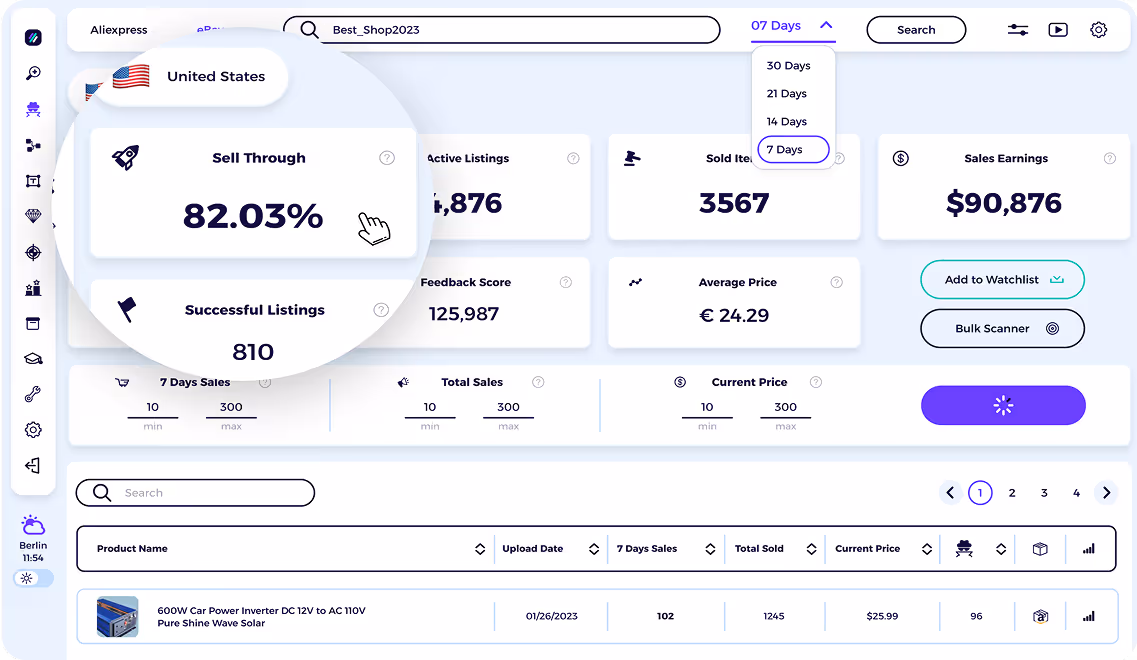Go to page 2
The width and height of the screenshot is (1137, 660).
click(x=1012, y=493)
